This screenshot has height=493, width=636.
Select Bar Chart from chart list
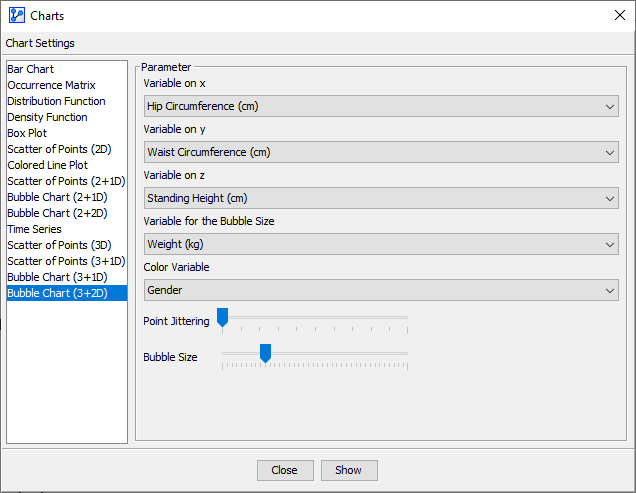pyautogui.click(x=31, y=69)
